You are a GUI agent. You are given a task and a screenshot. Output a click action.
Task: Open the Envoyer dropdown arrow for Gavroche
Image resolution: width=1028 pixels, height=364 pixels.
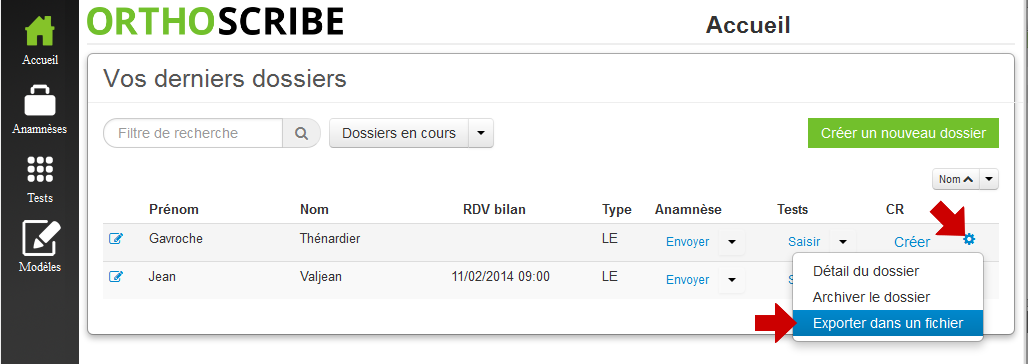coord(732,242)
